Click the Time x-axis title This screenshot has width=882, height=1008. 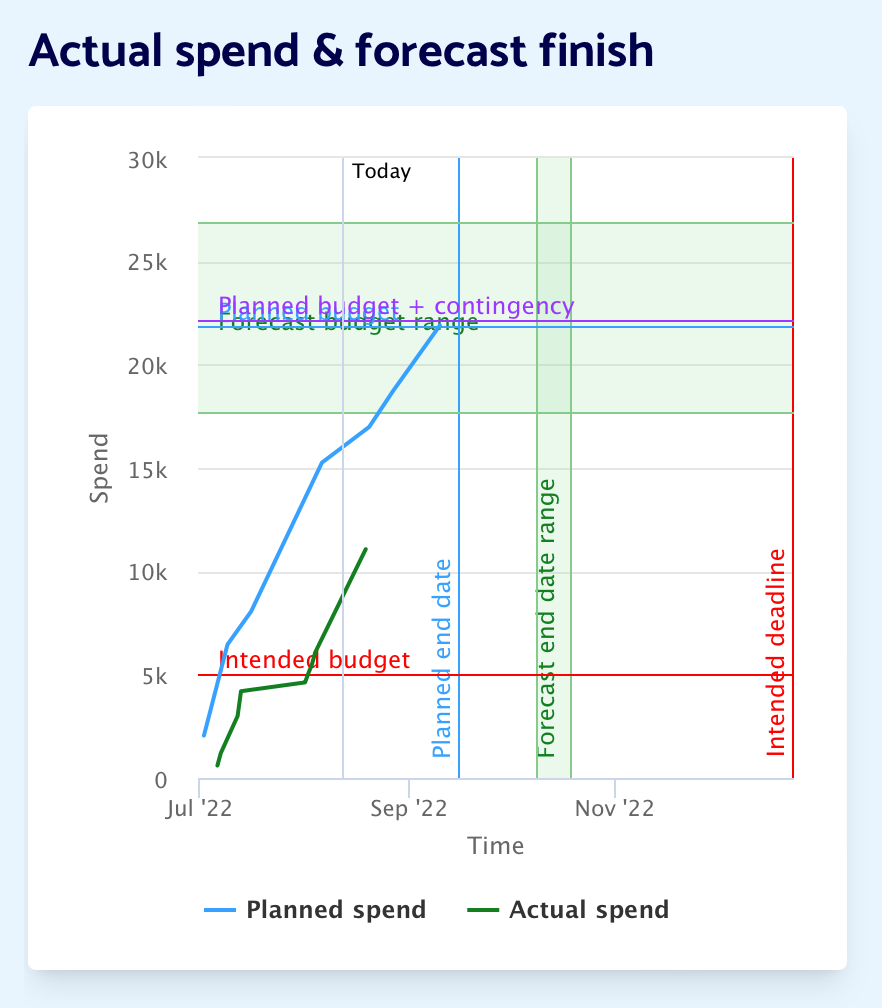(496, 846)
